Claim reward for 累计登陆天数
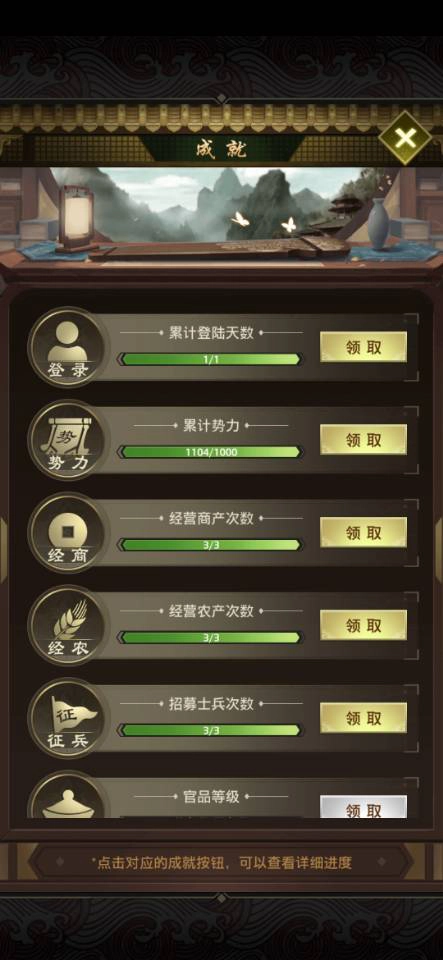The height and width of the screenshot is (960, 443). point(363,347)
